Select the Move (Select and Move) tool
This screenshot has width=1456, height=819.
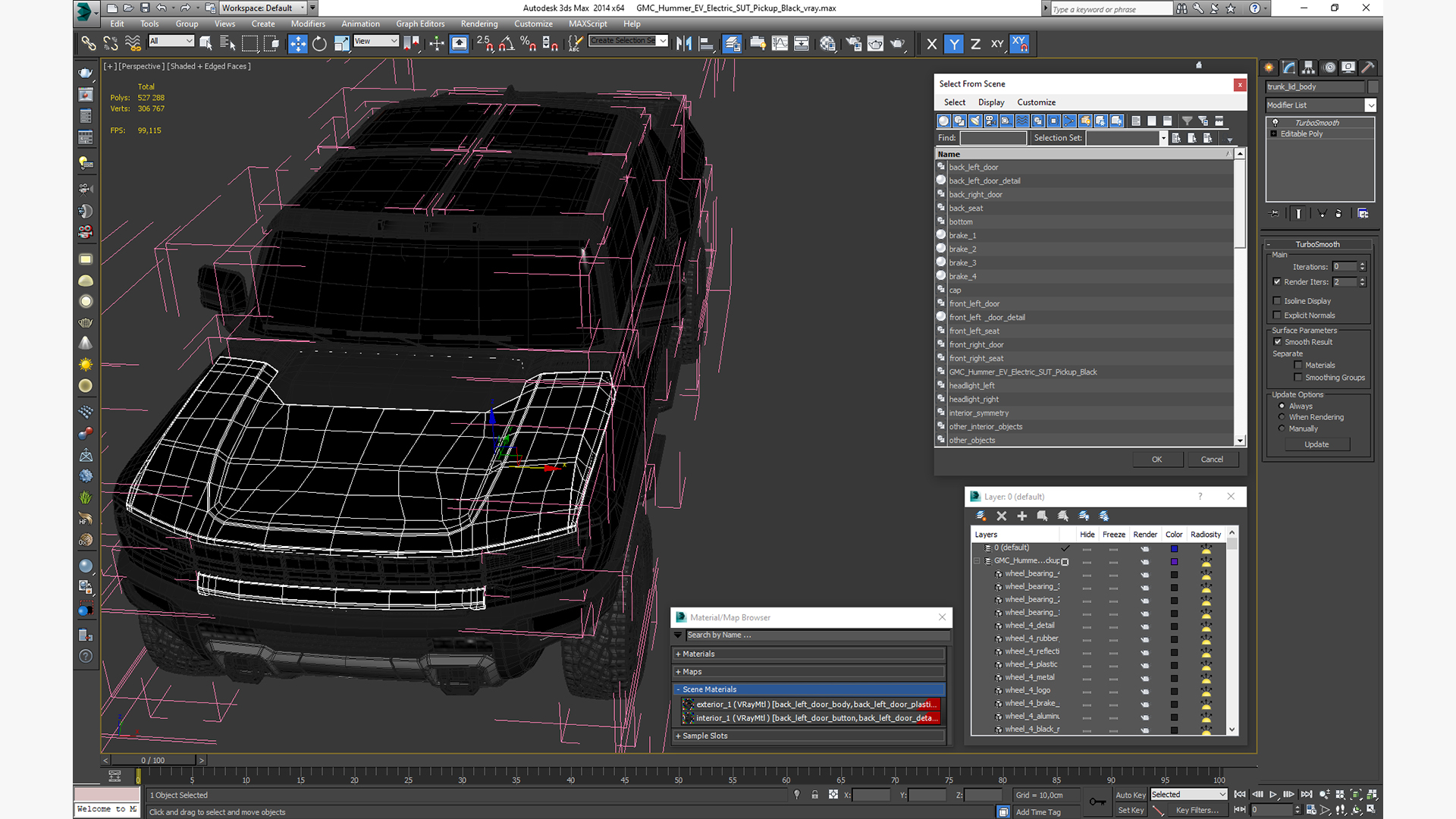pos(298,43)
